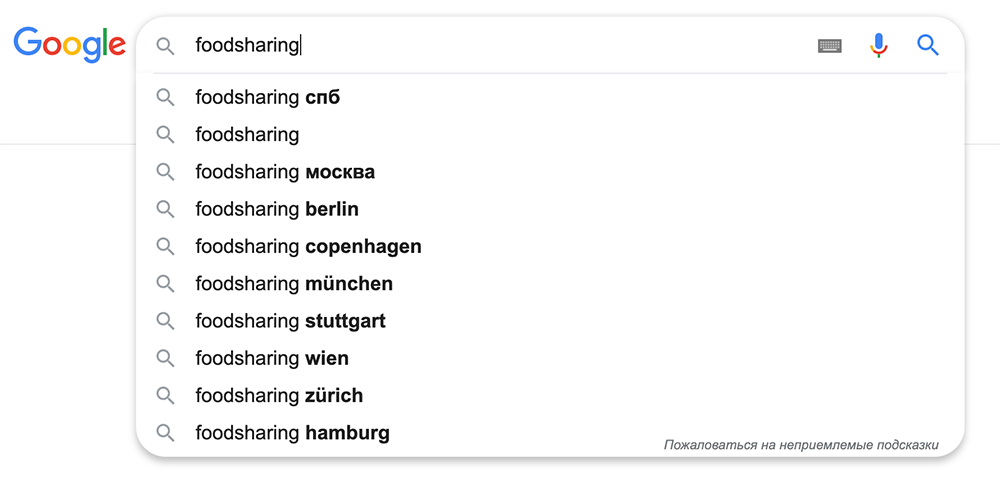Select the foodsharing stuttgart suggestion

(550, 321)
